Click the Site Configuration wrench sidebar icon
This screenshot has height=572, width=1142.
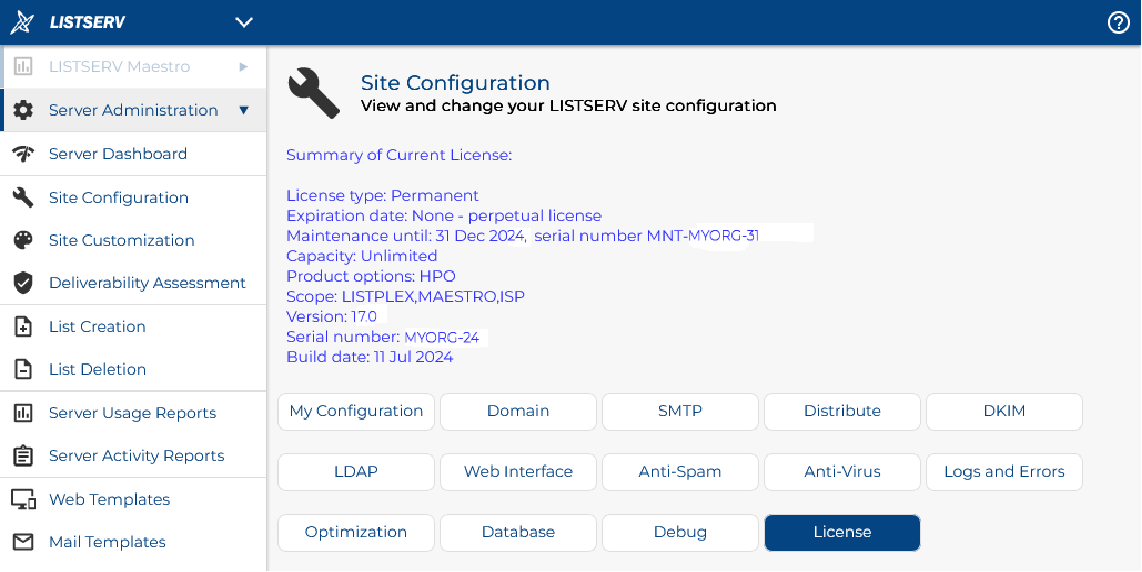pyautogui.click(x=23, y=197)
